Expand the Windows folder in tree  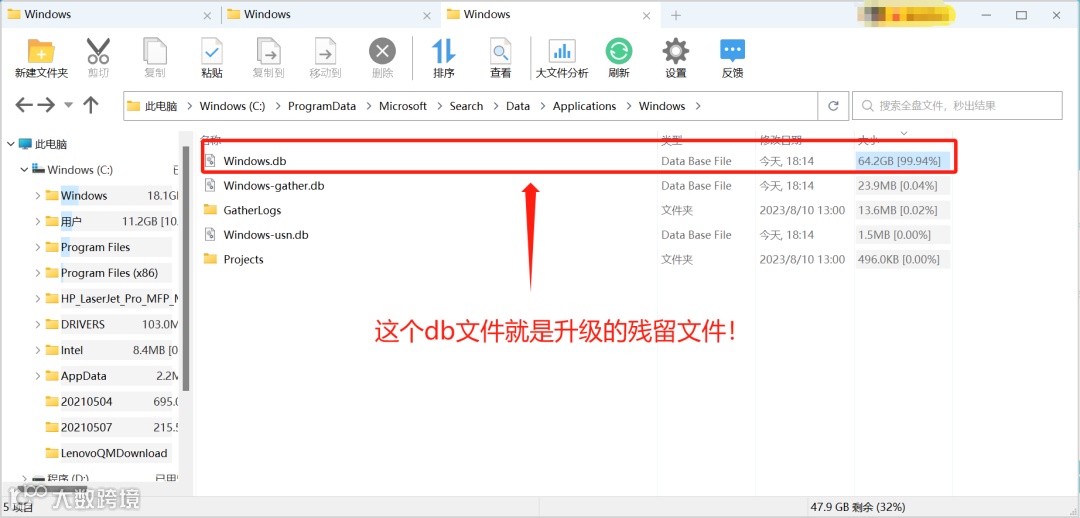click(x=38, y=196)
